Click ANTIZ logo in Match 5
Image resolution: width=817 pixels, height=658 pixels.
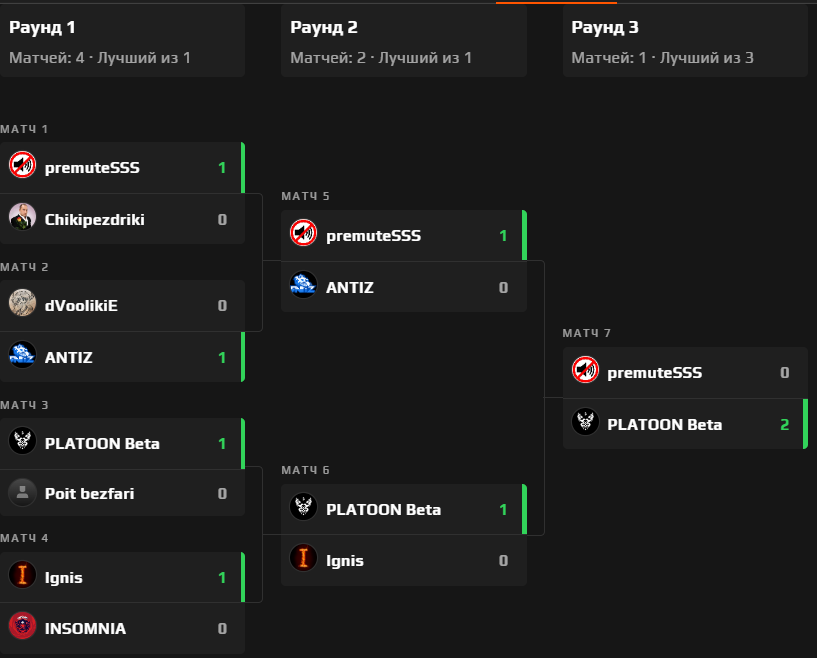[304, 287]
